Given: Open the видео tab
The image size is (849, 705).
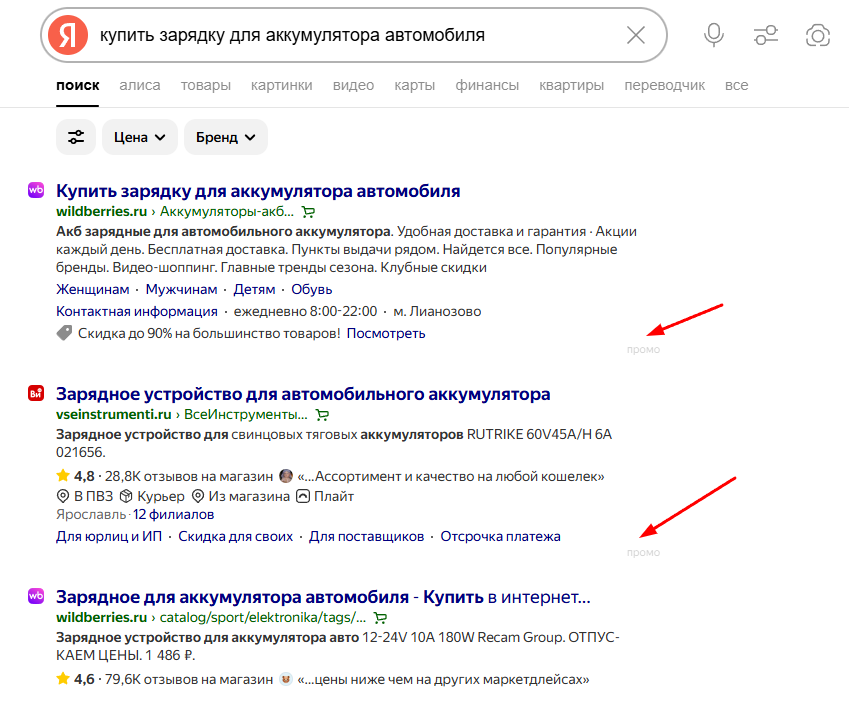Looking at the screenshot, I should (354, 86).
